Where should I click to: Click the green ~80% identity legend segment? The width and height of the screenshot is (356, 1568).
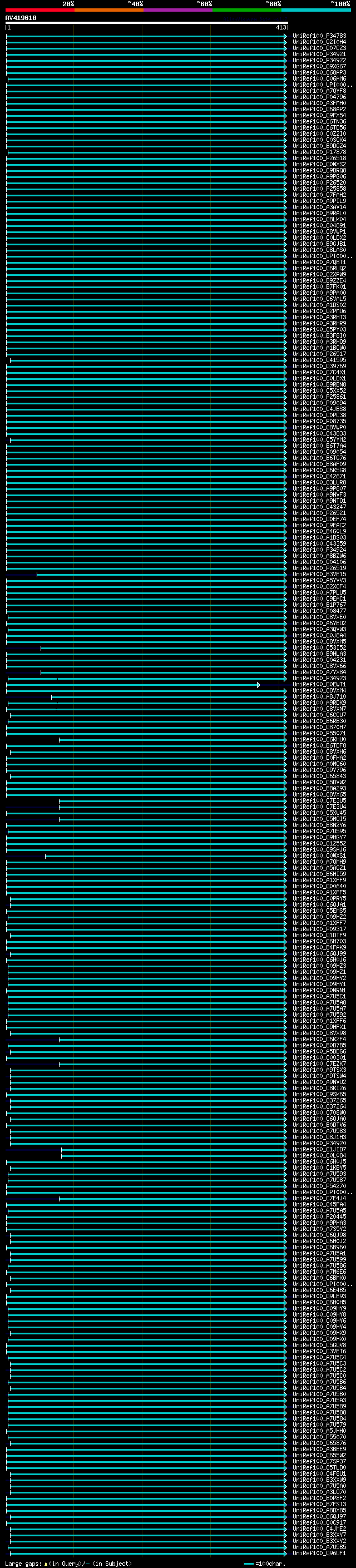(247, 10)
